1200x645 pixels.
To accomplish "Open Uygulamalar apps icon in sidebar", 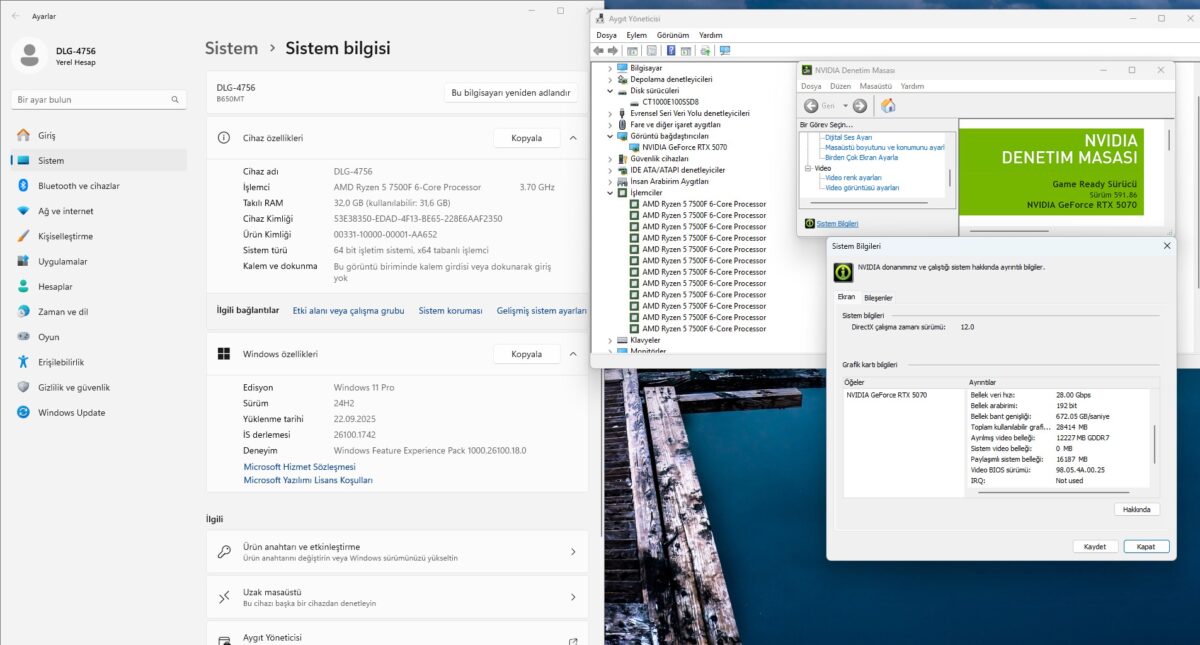I will tap(23, 261).
